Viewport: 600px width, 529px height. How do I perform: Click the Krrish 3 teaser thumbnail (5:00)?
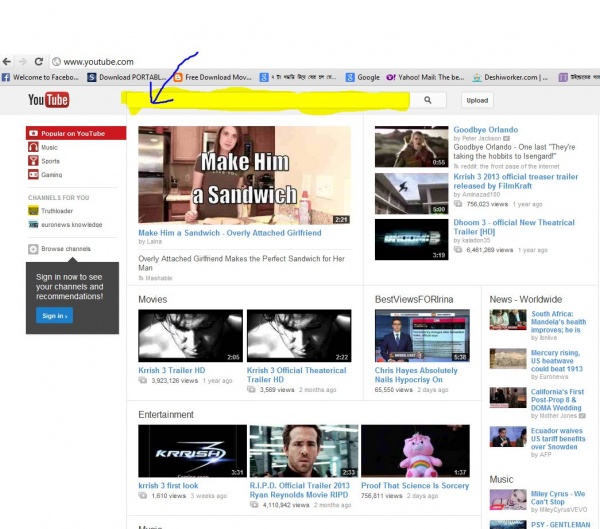coord(411,194)
